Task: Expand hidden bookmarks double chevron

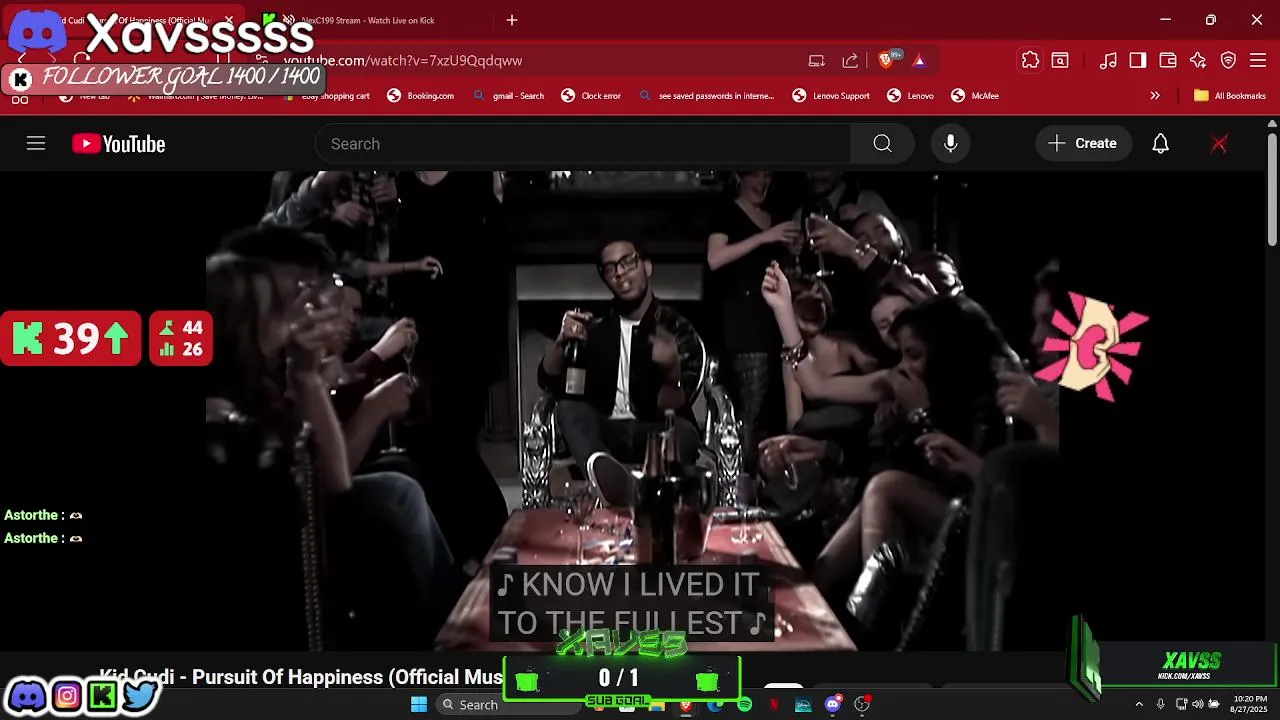Action: pyautogui.click(x=1155, y=96)
